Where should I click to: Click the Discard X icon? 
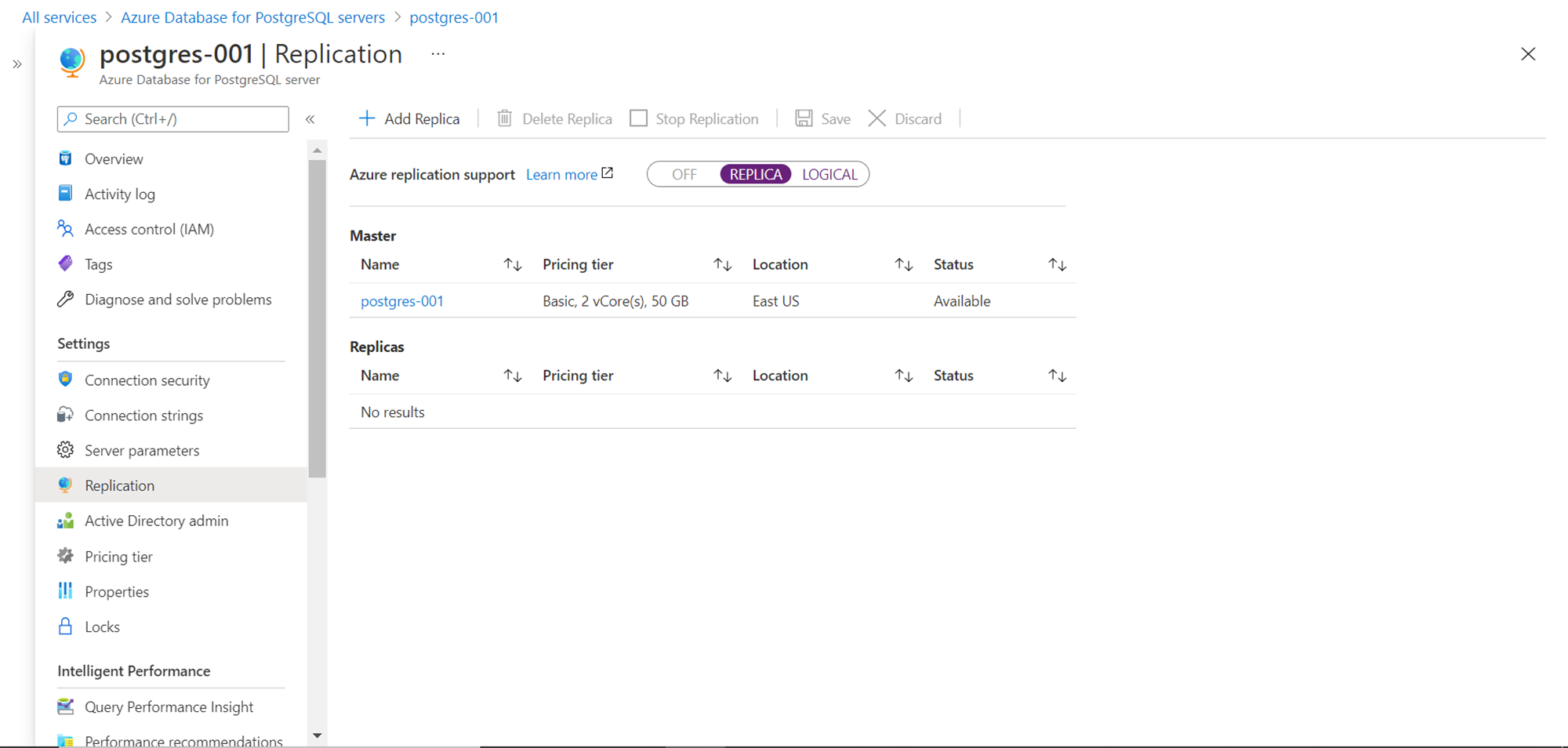877,118
